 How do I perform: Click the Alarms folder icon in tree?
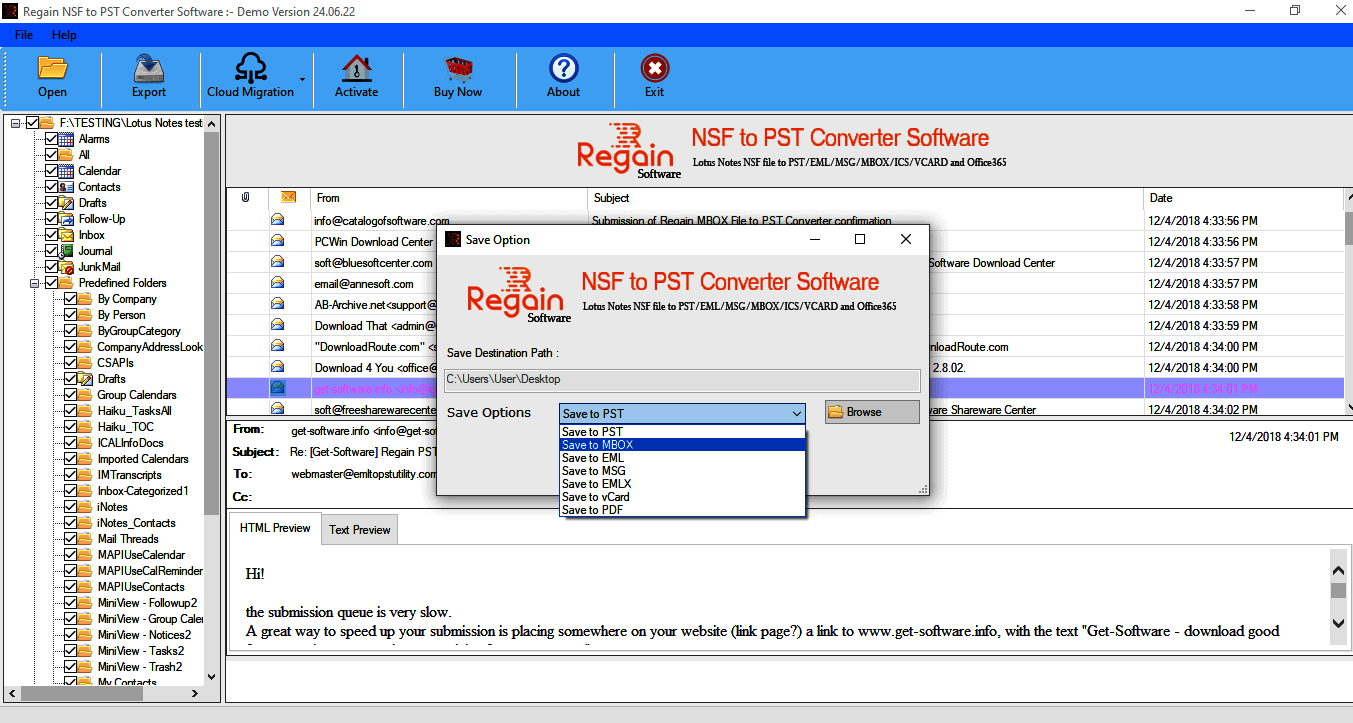click(x=68, y=139)
